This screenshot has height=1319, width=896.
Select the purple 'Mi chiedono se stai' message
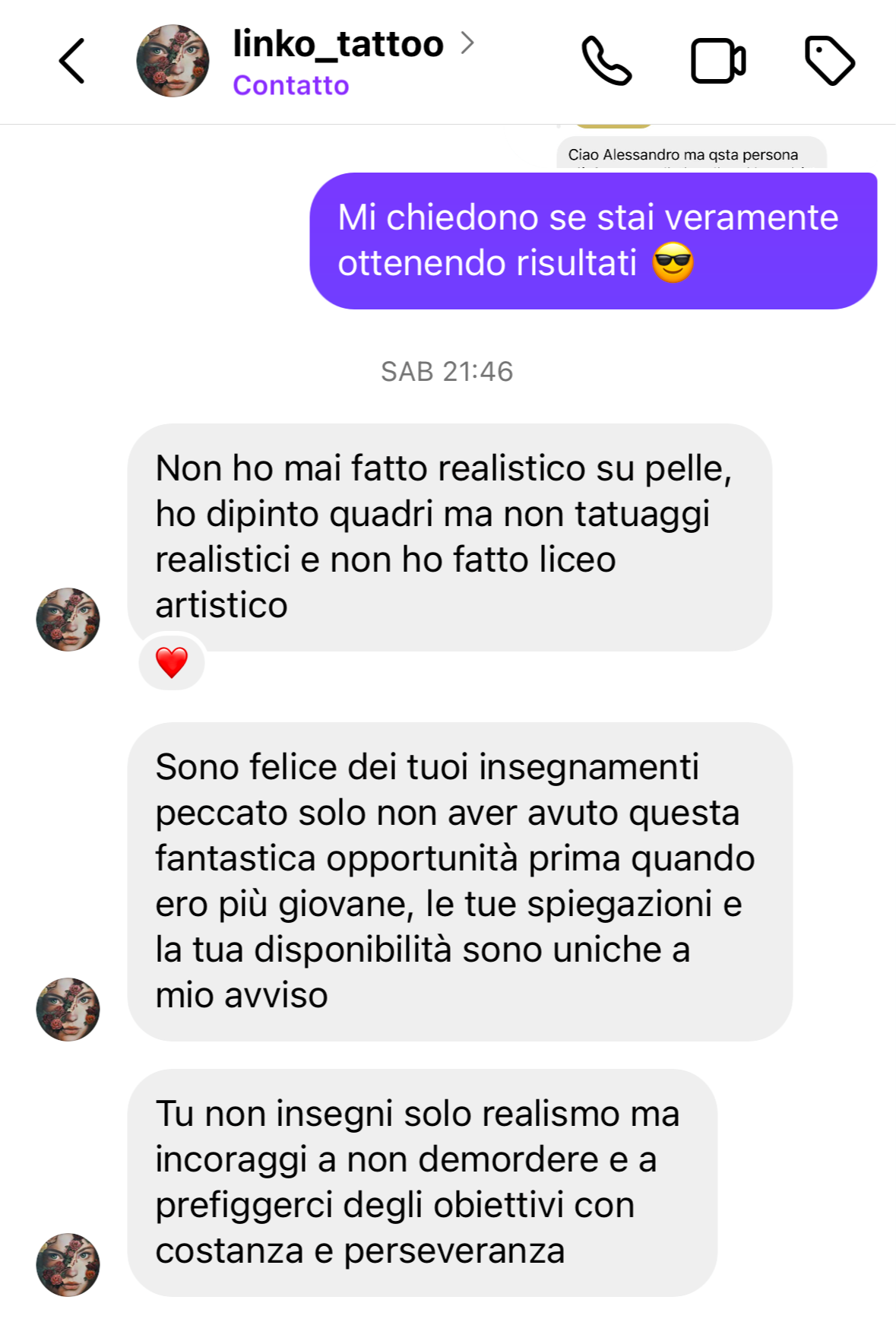click(x=594, y=241)
